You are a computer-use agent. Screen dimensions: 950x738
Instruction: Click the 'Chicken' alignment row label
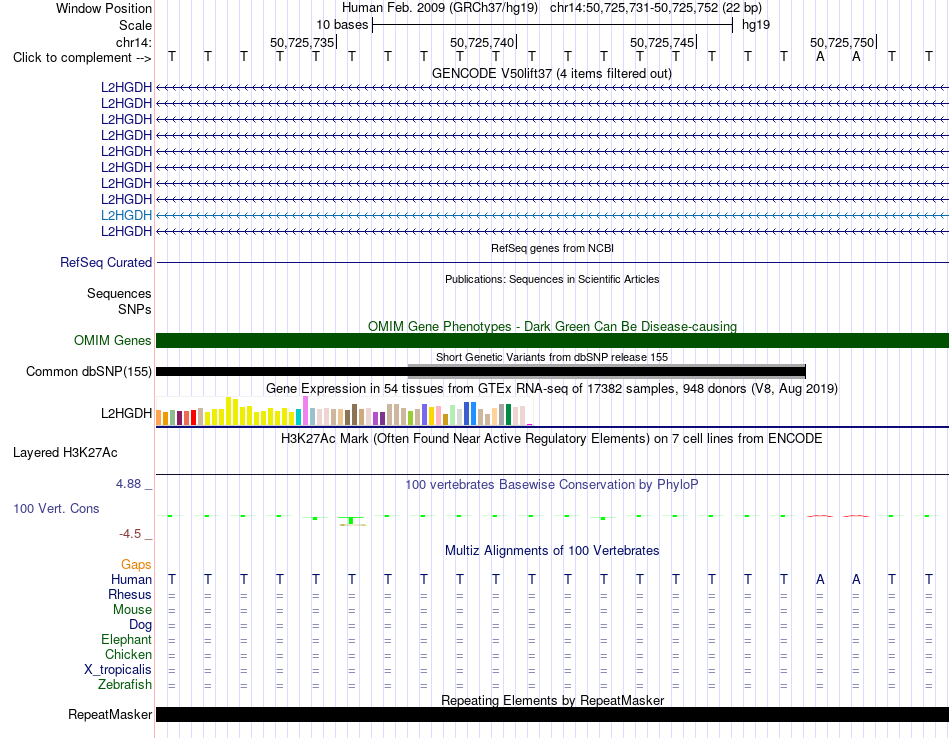(x=128, y=654)
